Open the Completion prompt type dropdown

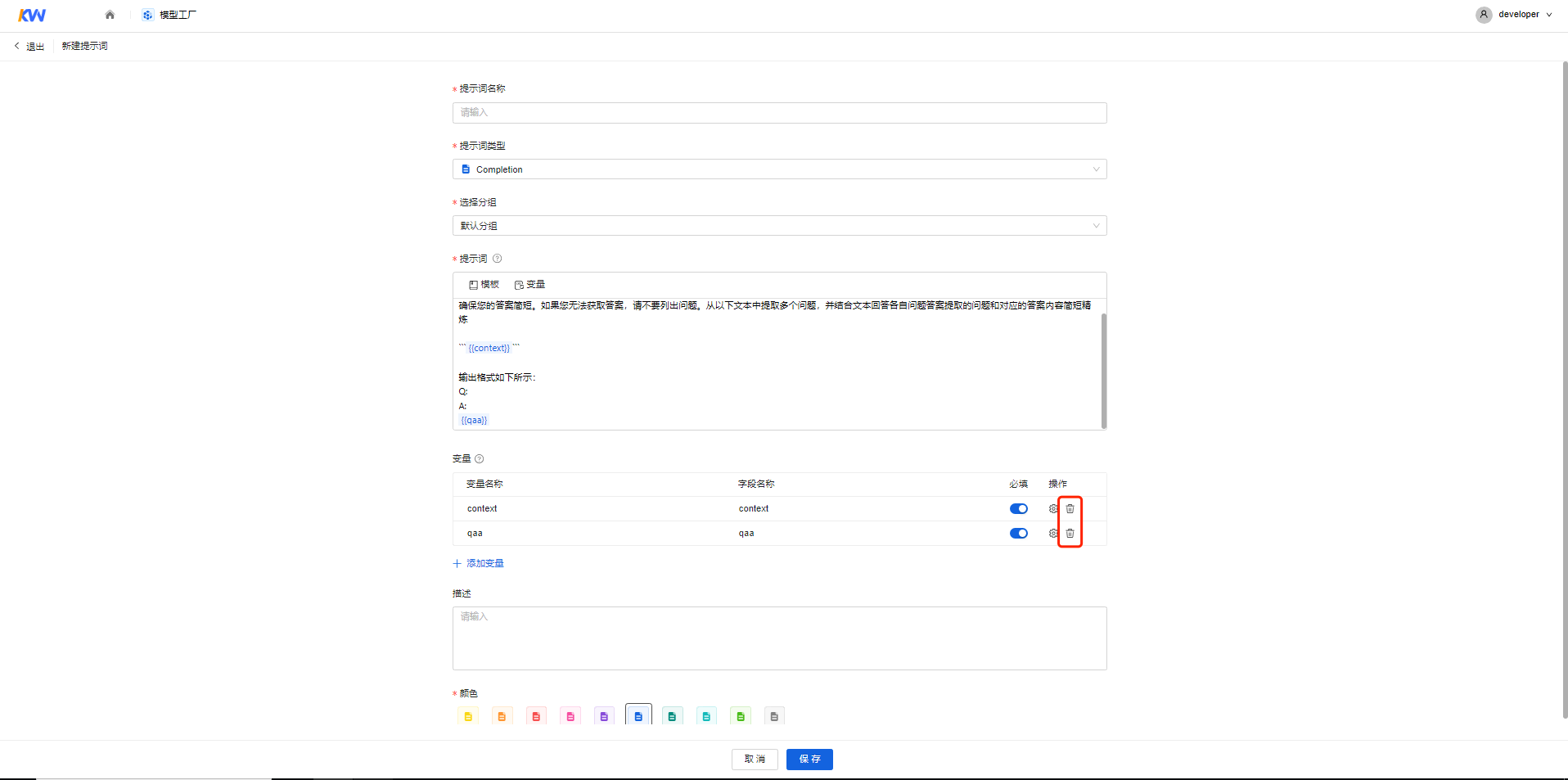pyautogui.click(x=779, y=169)
